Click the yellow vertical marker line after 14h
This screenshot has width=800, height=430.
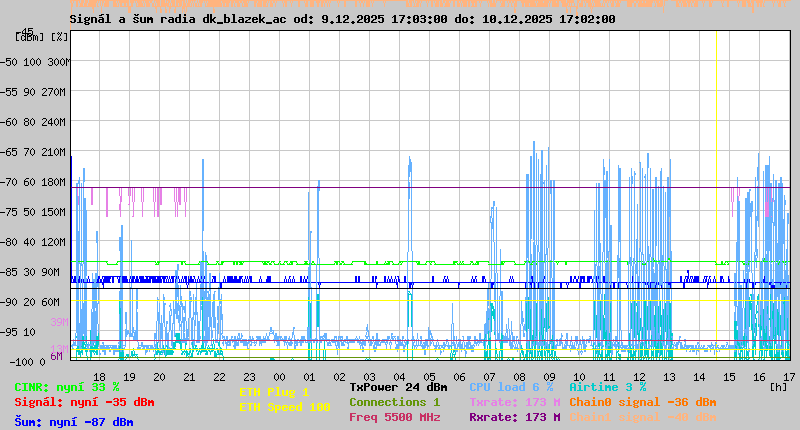tap(716, 195)
